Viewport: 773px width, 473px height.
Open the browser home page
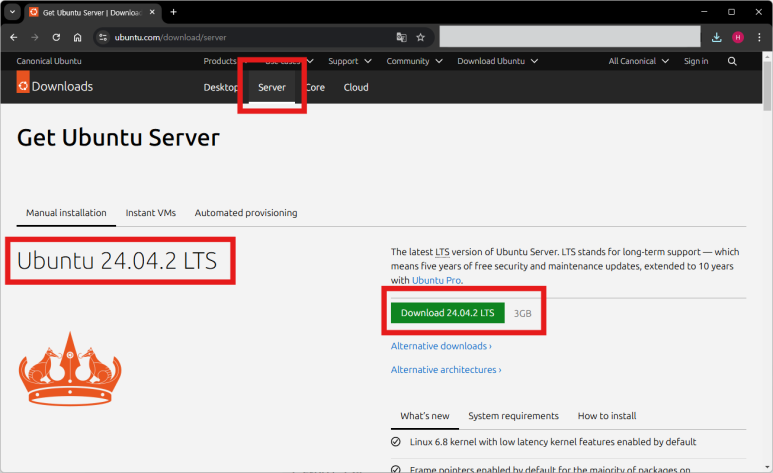(77, 37)
